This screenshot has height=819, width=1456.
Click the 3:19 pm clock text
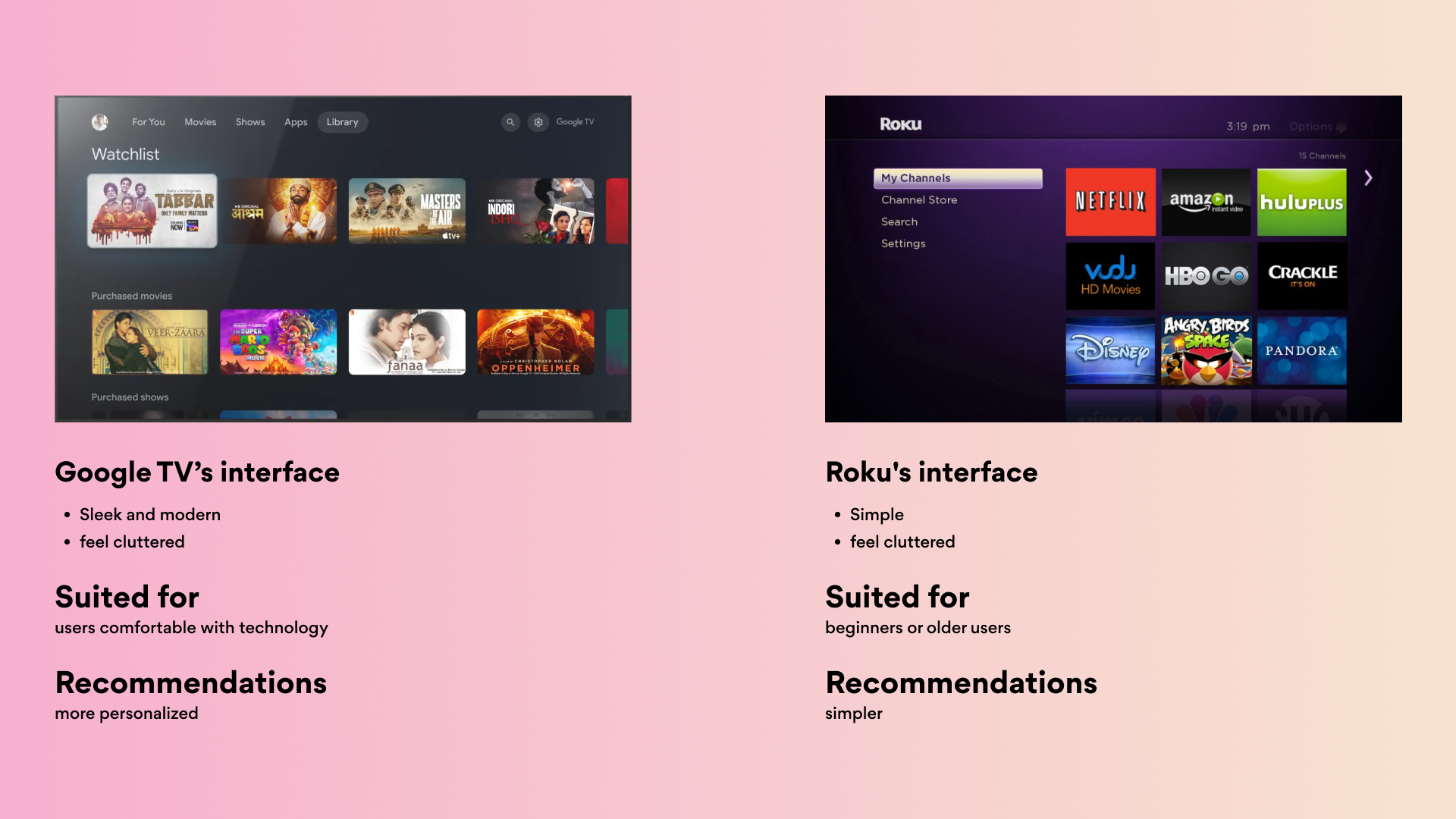click(1248, 127)
